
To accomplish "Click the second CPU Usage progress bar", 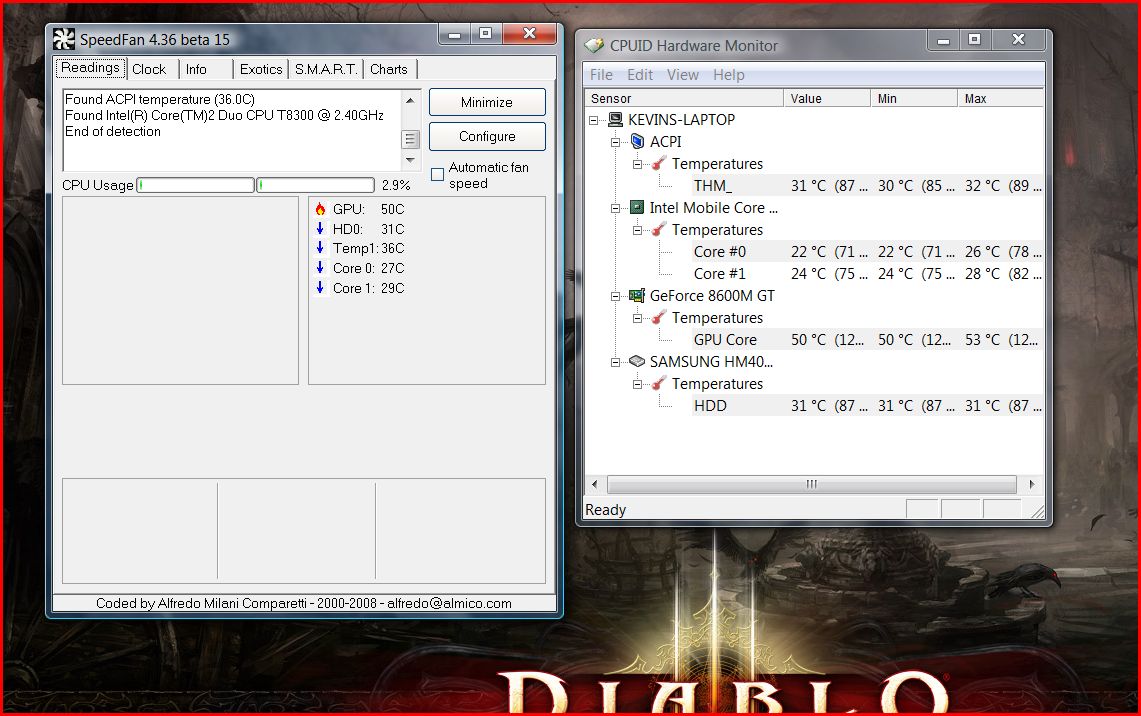I will 315,185.
